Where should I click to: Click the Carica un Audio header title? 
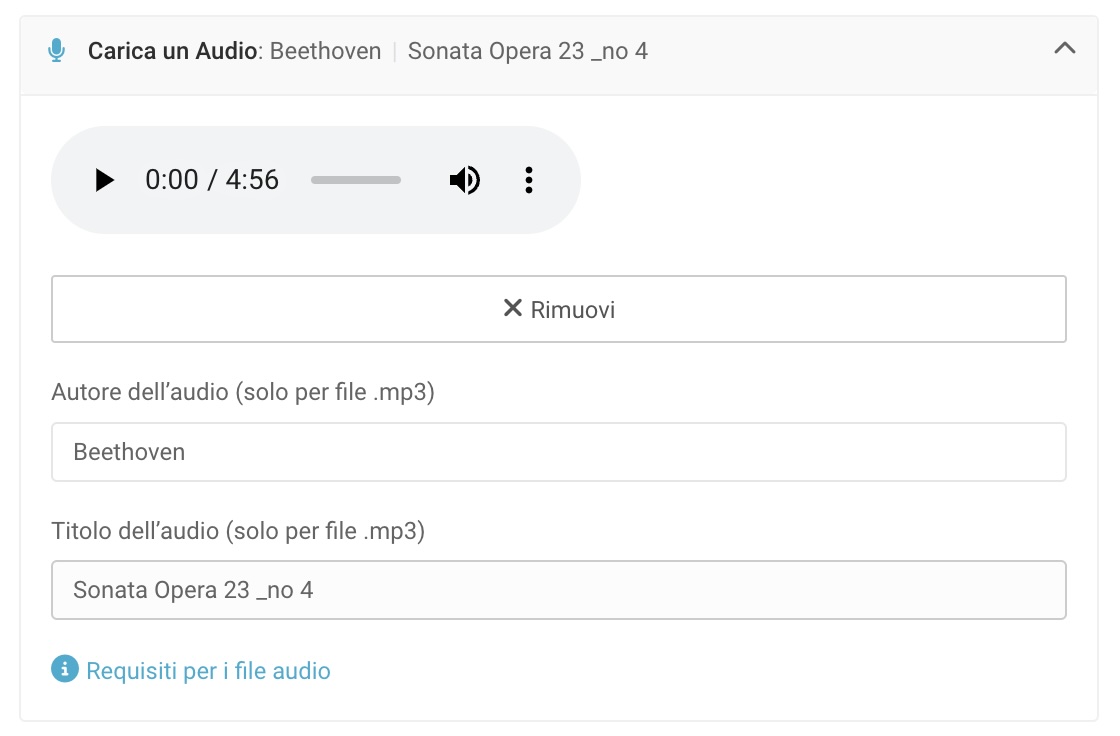[x=172, y=51]
